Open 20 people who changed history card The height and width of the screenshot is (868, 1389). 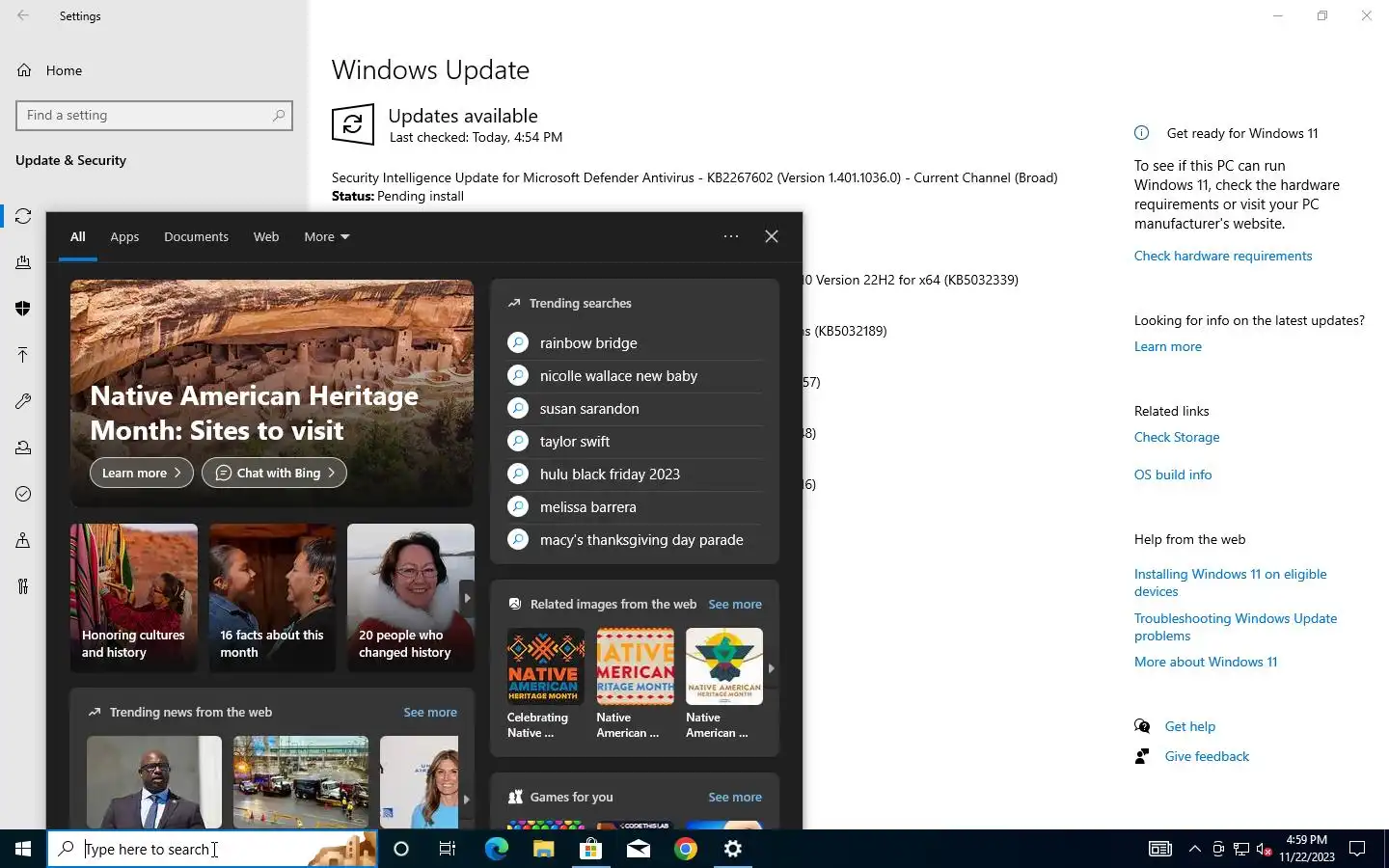[x=411, y=598]
